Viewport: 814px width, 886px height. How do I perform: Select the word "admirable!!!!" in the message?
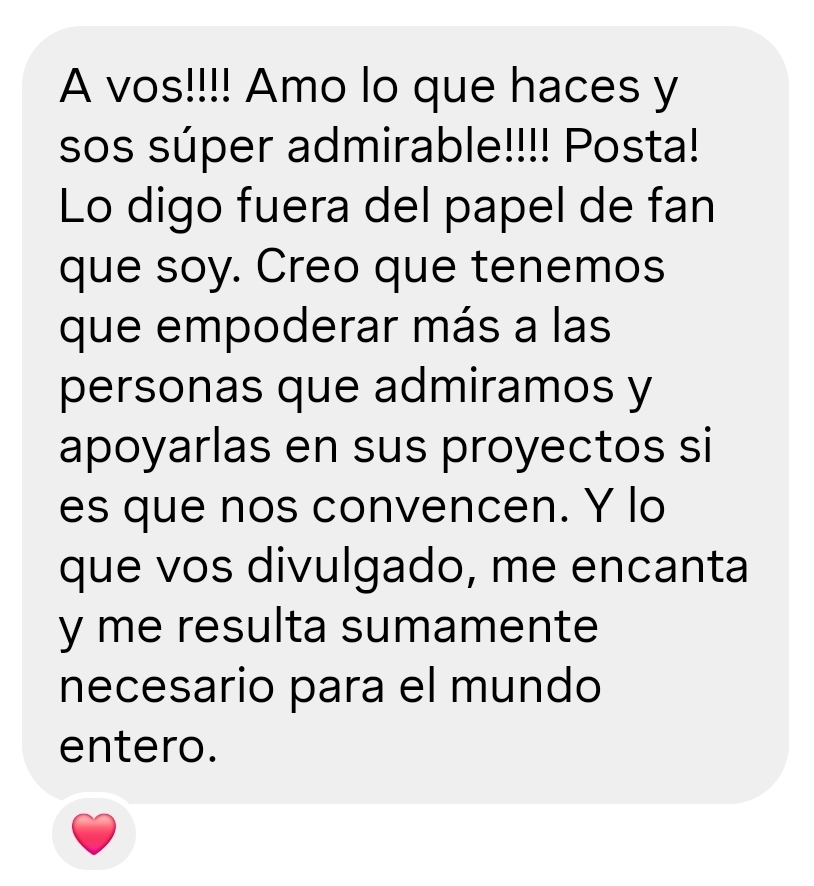click(x=418, y=147)
